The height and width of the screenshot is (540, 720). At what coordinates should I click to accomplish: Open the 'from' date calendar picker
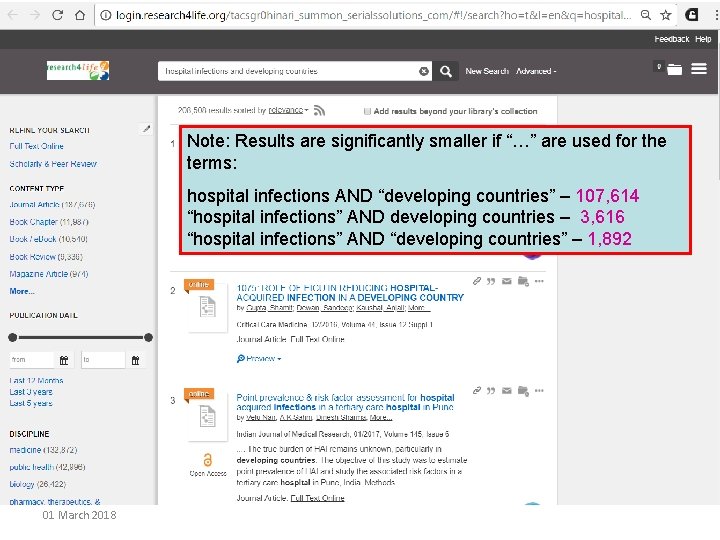[64, 360]
